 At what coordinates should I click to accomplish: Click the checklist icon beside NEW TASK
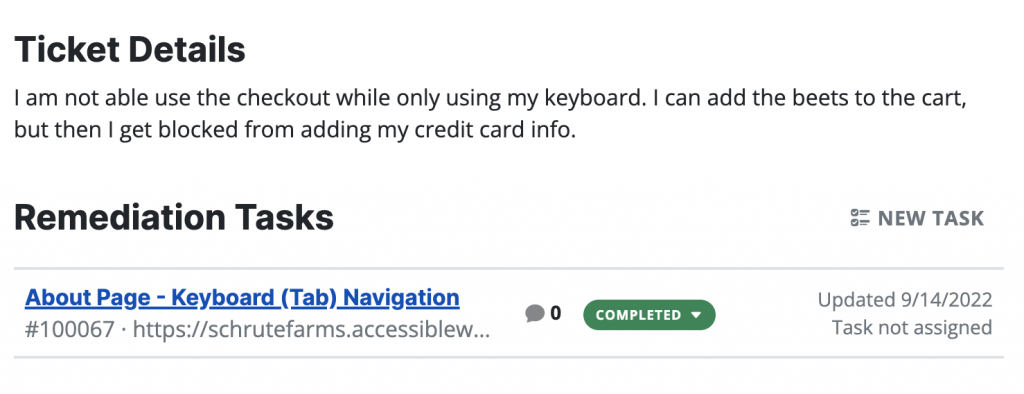pos(859,218)
